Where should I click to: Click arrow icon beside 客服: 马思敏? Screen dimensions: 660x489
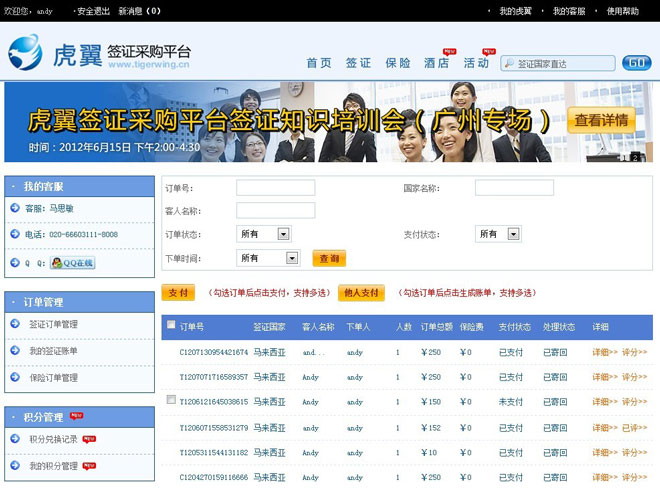[15, 208]
